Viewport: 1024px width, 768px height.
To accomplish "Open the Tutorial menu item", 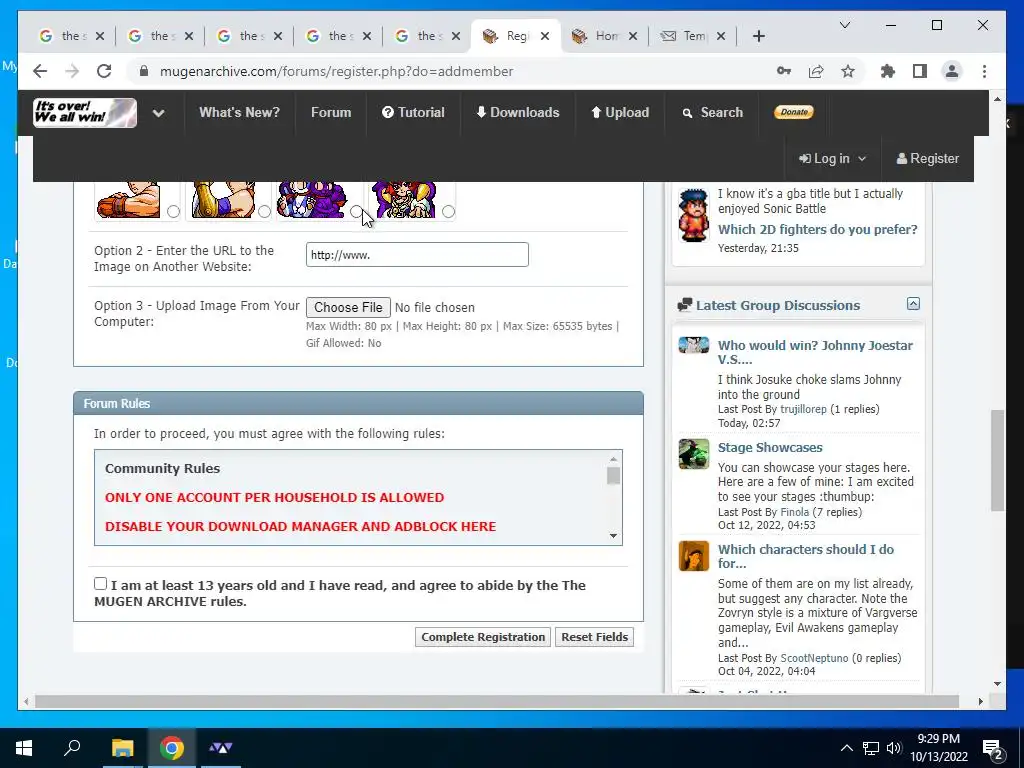I will click(413, 112).
